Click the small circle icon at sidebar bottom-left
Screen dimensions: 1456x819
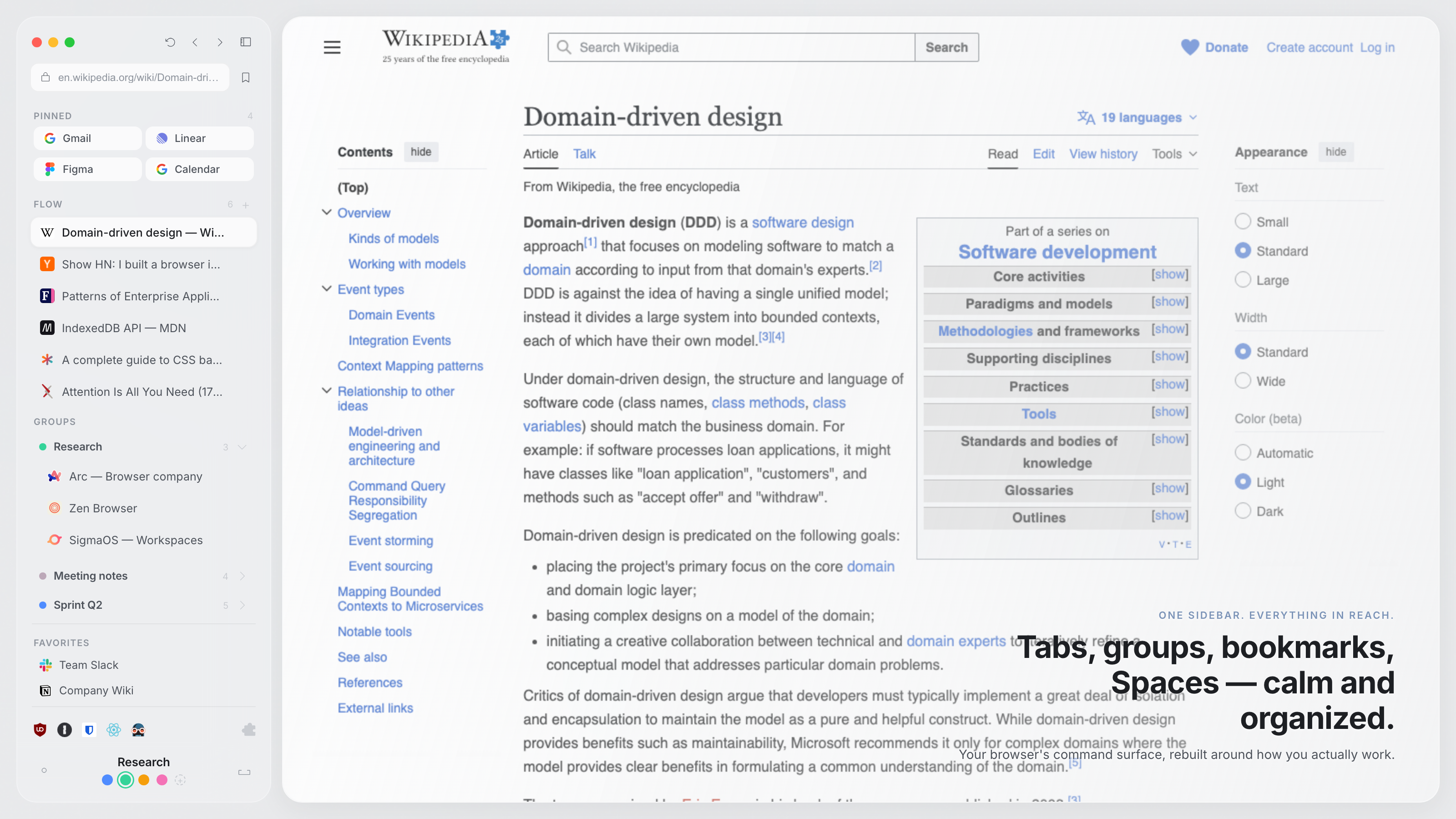pos(44,770)
